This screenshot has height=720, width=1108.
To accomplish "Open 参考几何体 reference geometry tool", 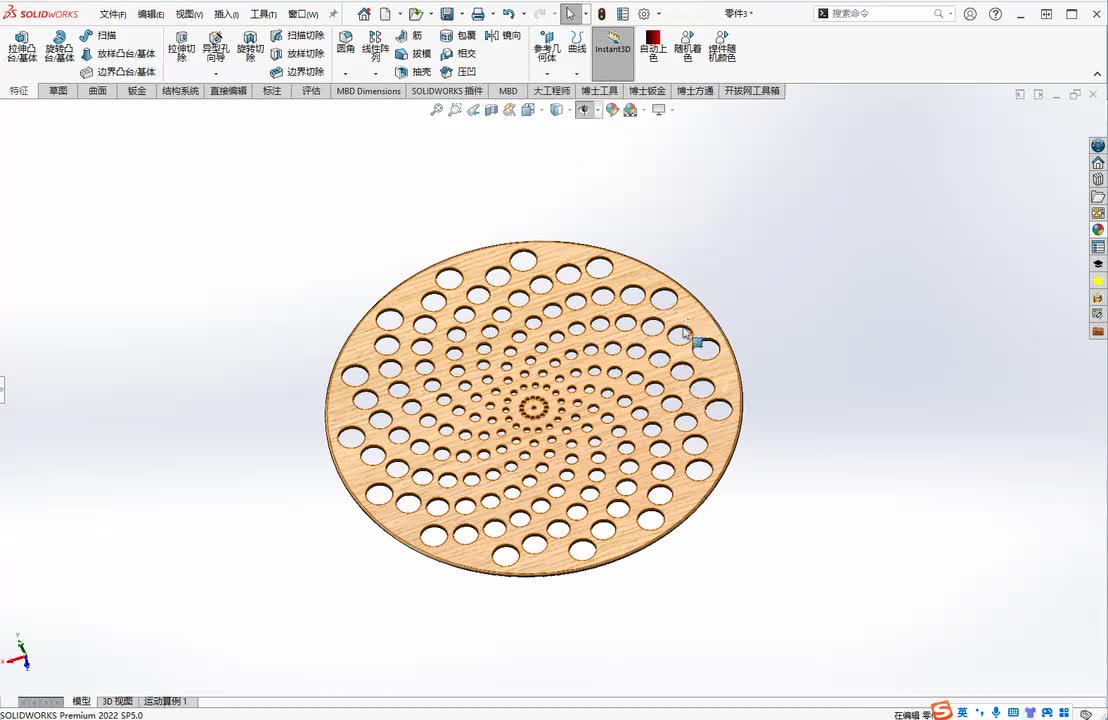I will point(547,47).
